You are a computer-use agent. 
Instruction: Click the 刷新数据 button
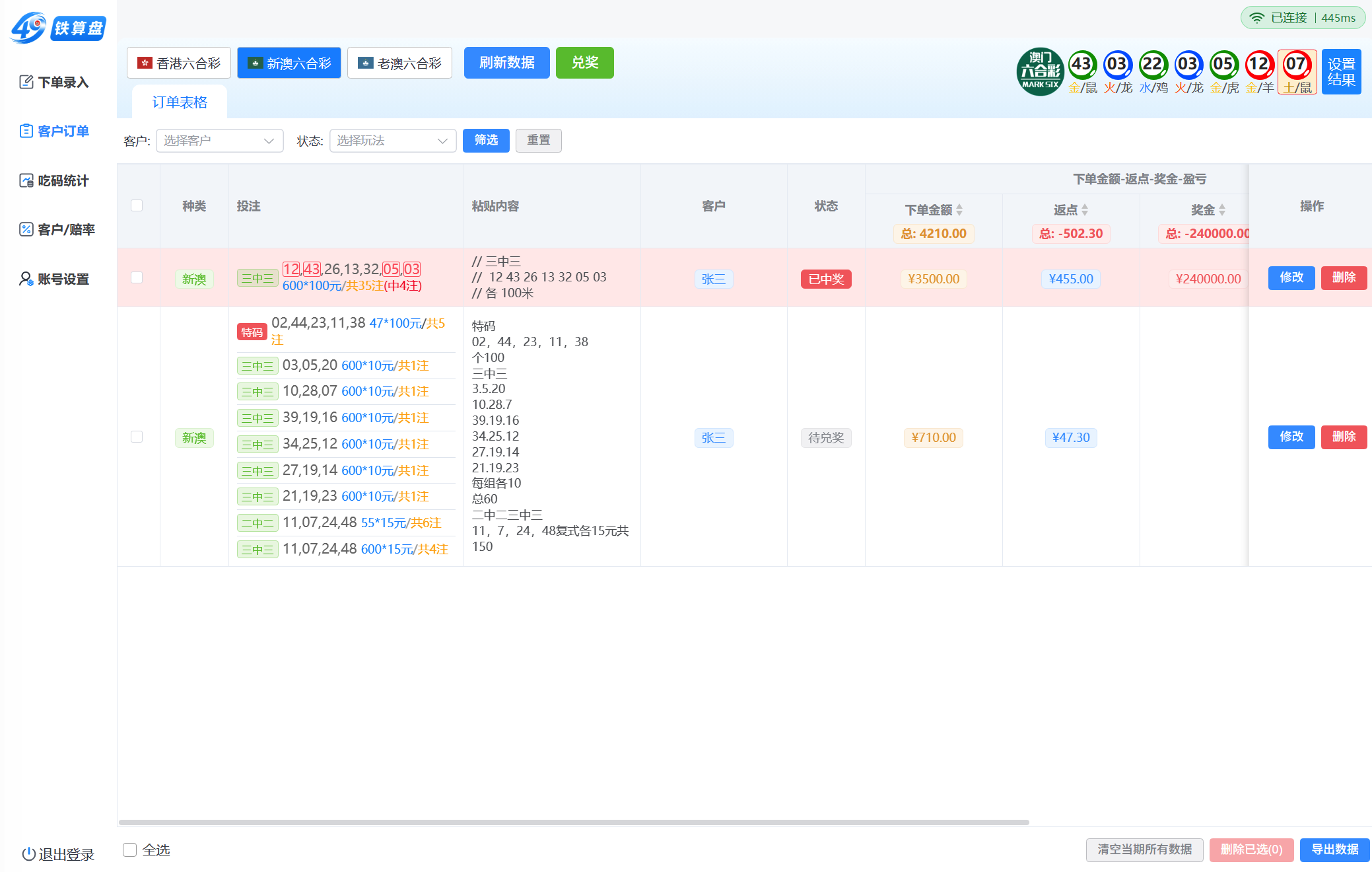507,63
